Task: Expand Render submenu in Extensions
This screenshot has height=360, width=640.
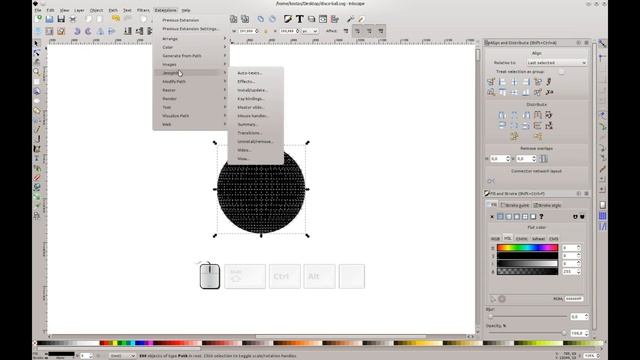Action: point(191,99)
